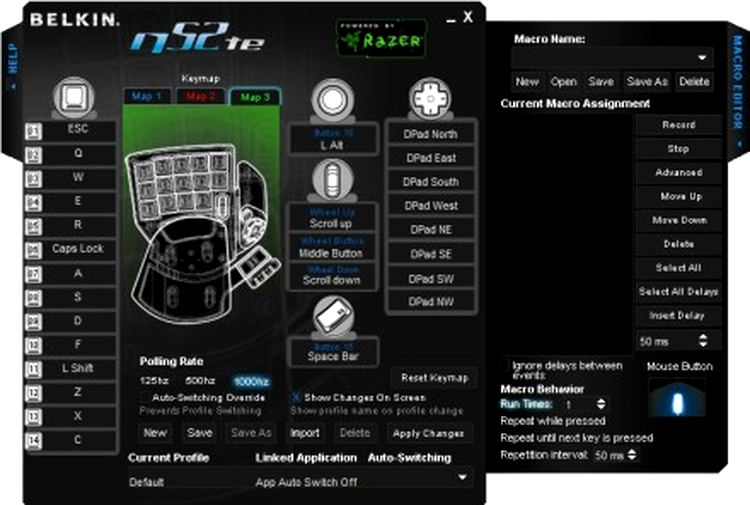Select key 09 icon beside D
Screen dimensions: 750x505
click(x=33, y=322)
